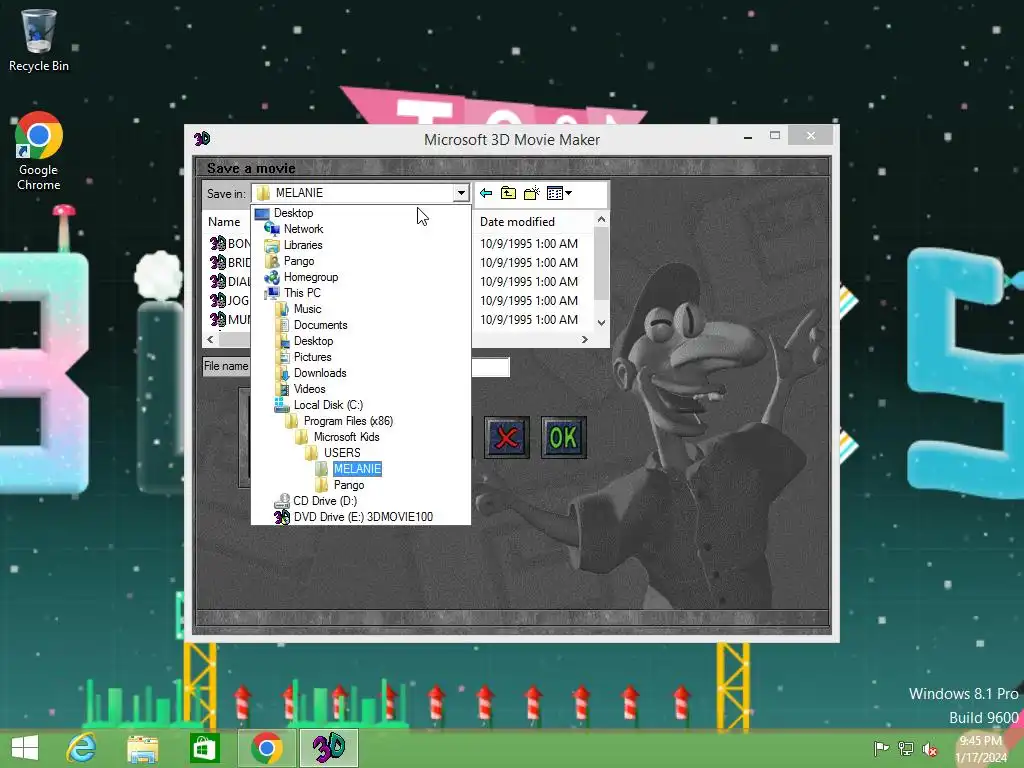Create a new folder with toolbar icon

point(532,193)
